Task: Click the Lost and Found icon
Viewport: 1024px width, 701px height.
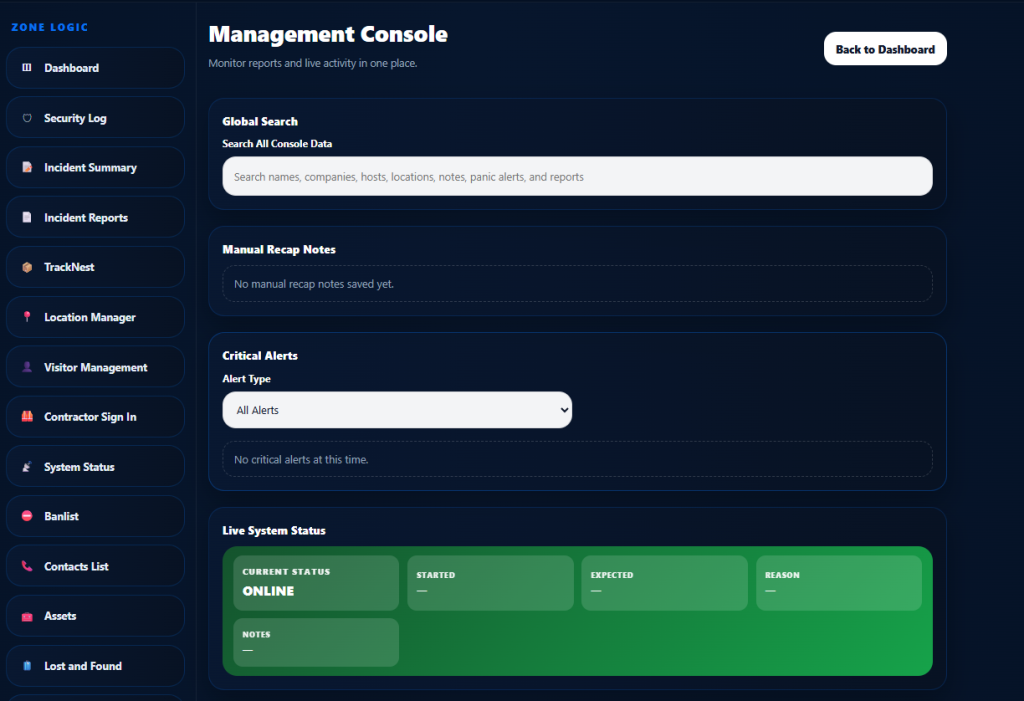Action: pyautogui.click(x=27, y=666)
